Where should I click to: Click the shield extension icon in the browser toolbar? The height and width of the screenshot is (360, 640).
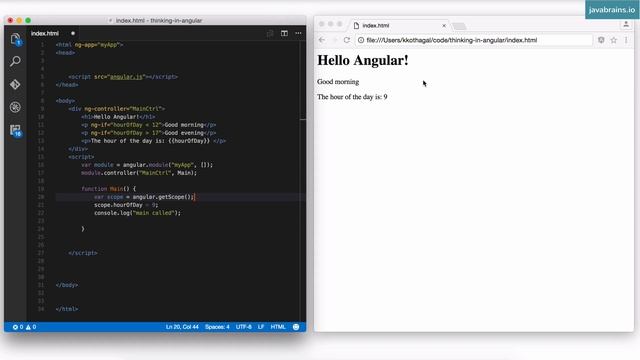coord(601,40)
